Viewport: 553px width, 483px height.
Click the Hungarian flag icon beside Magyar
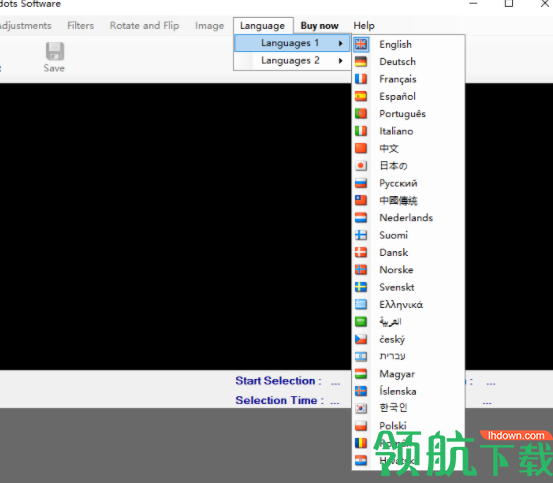(361, 374)
